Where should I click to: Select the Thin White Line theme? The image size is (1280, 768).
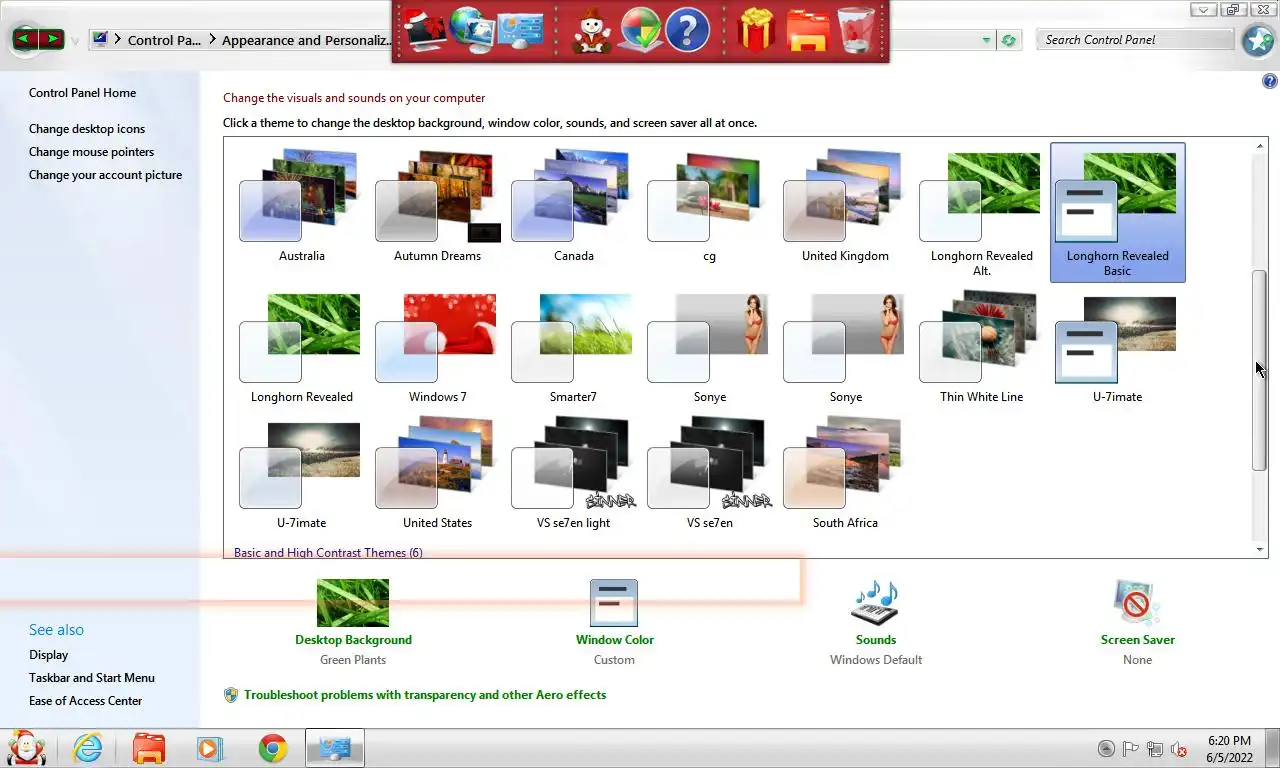pyautogui.click(x=981, y=348)
